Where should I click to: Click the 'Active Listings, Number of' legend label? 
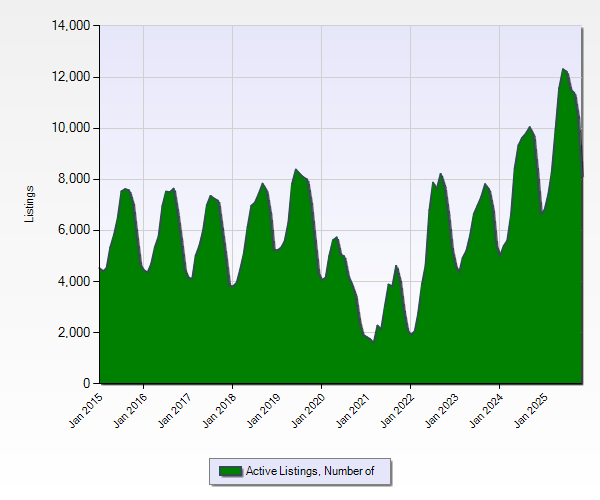309,471
